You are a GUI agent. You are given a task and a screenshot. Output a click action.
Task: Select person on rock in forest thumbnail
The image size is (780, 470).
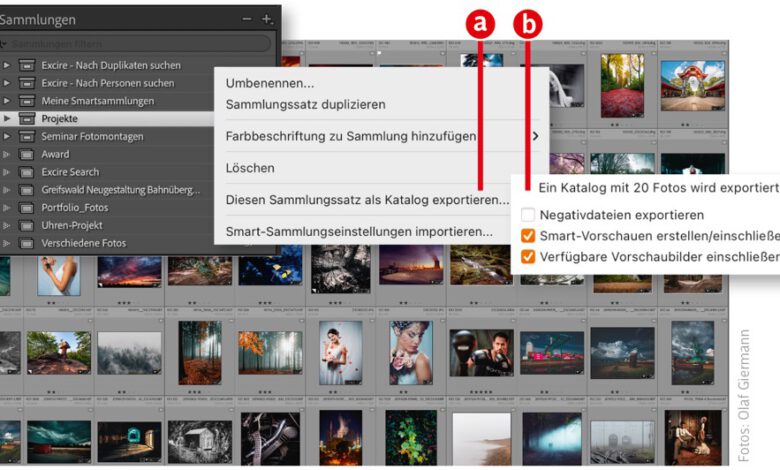point(59,353)
